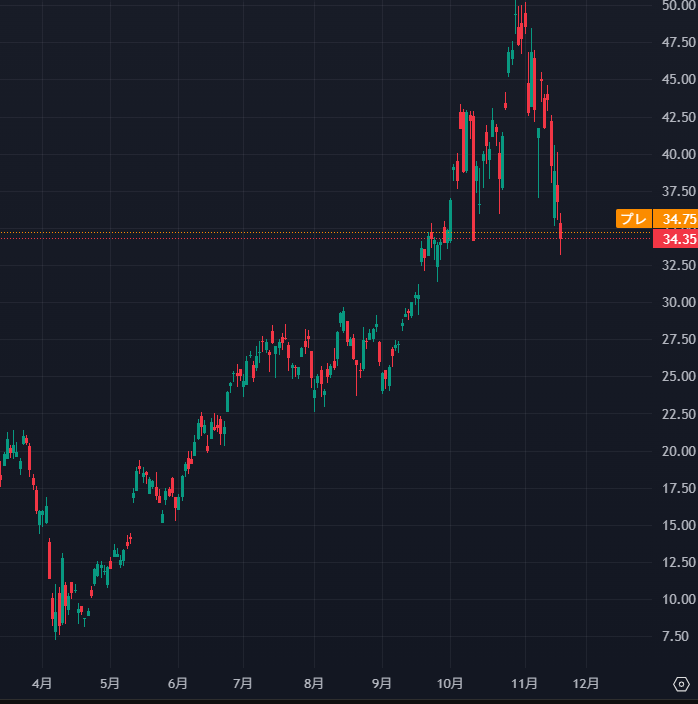This screenshot has height=704, width=698.
Task: Open chart settings hexagon icon
Action: [681, 685]
